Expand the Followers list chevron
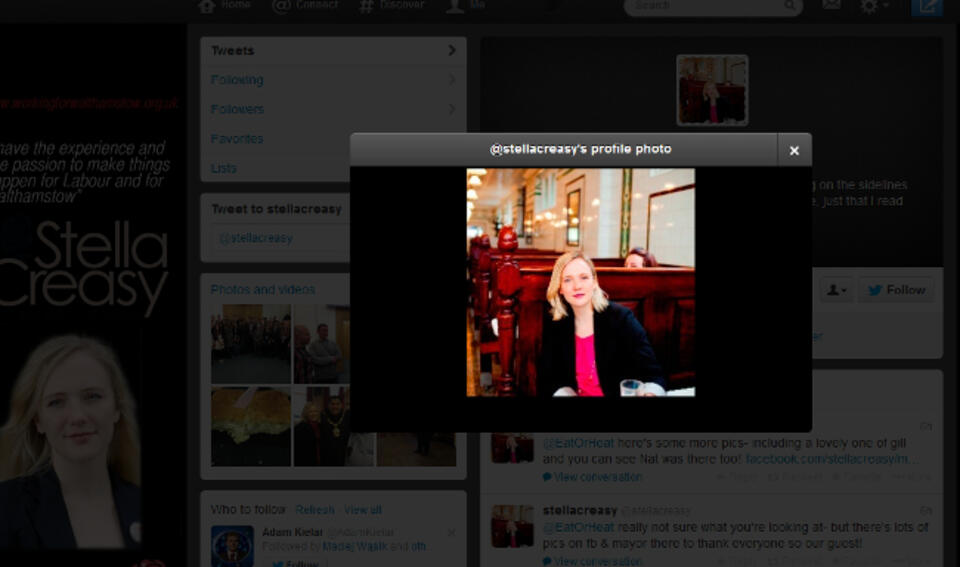 tap(452, 109)
